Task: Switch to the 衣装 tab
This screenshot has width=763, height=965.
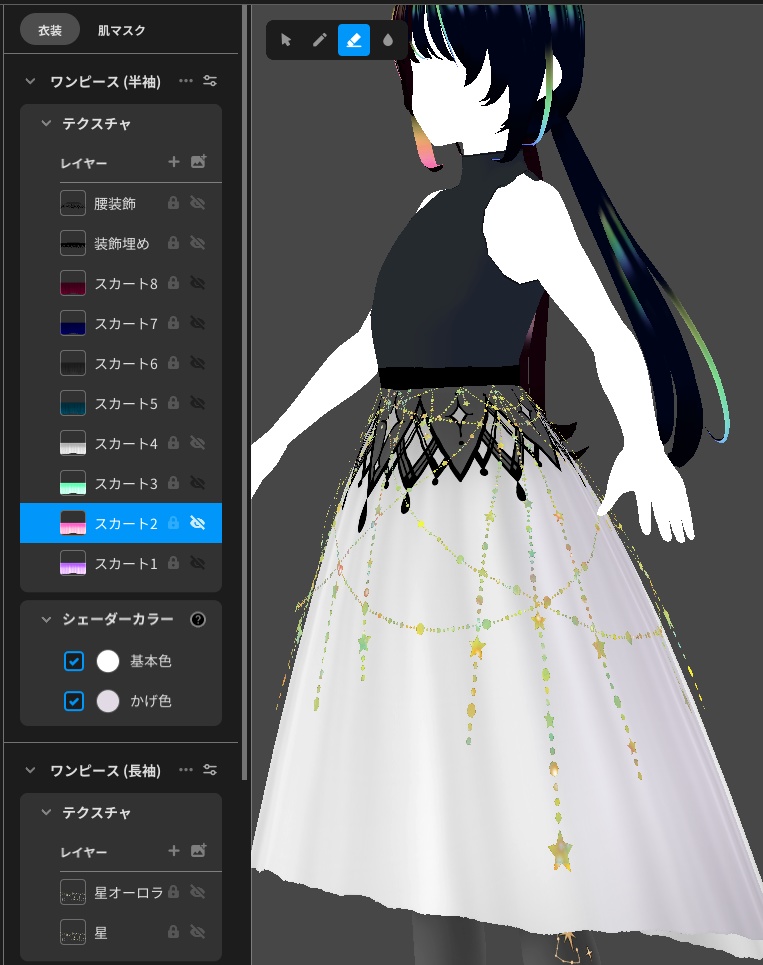Action: (x=50, y=30)
